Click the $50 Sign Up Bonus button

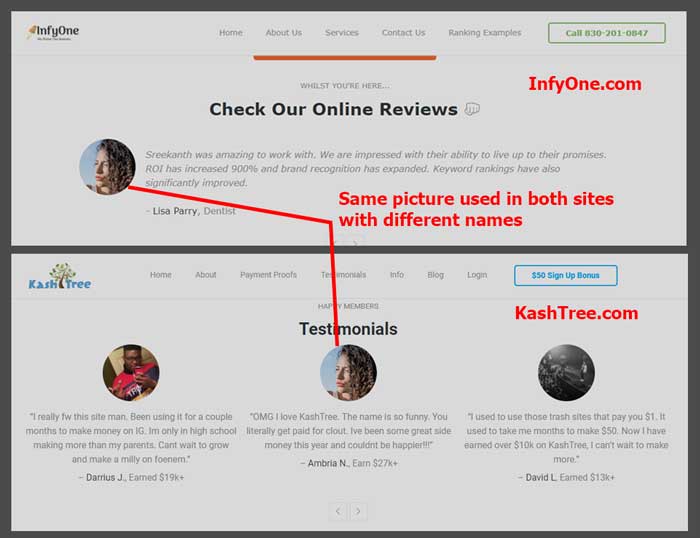[x=566, y=275]
